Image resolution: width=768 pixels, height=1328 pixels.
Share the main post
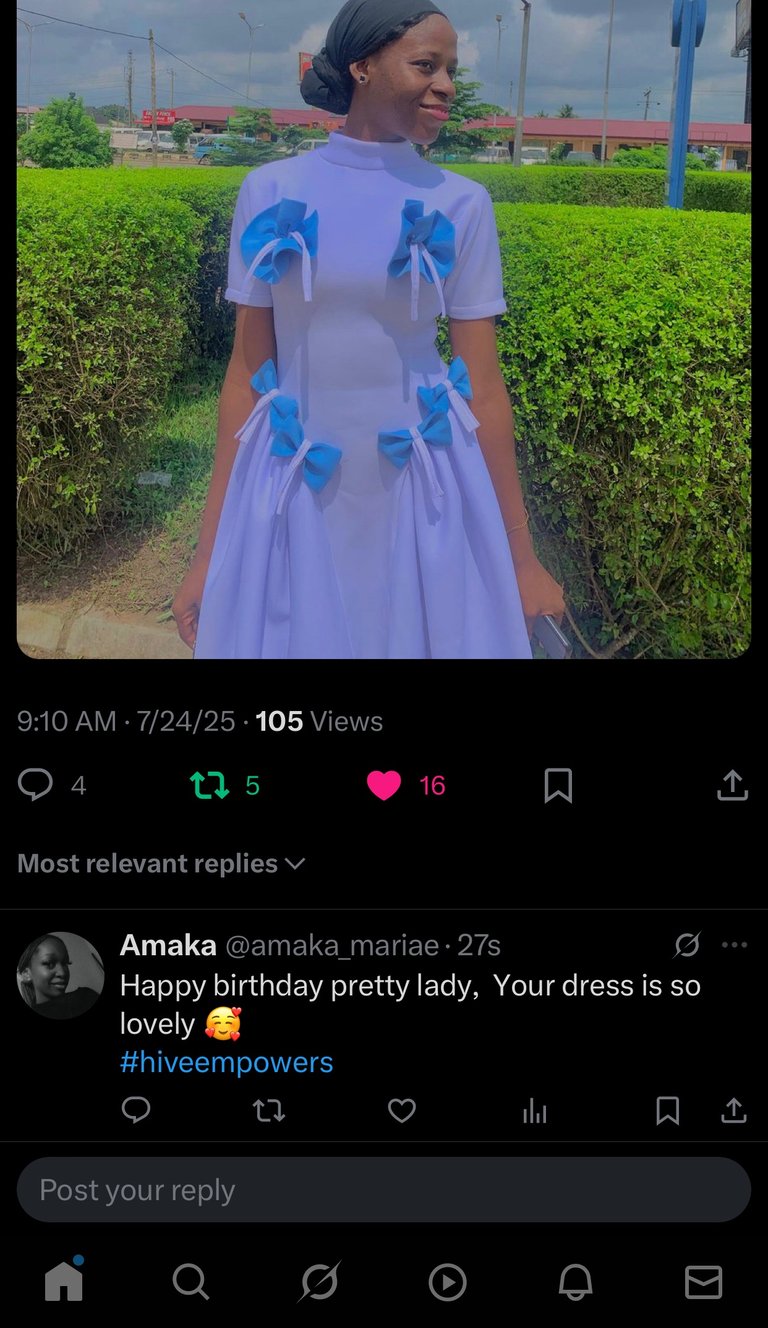[x=732, y=786]
